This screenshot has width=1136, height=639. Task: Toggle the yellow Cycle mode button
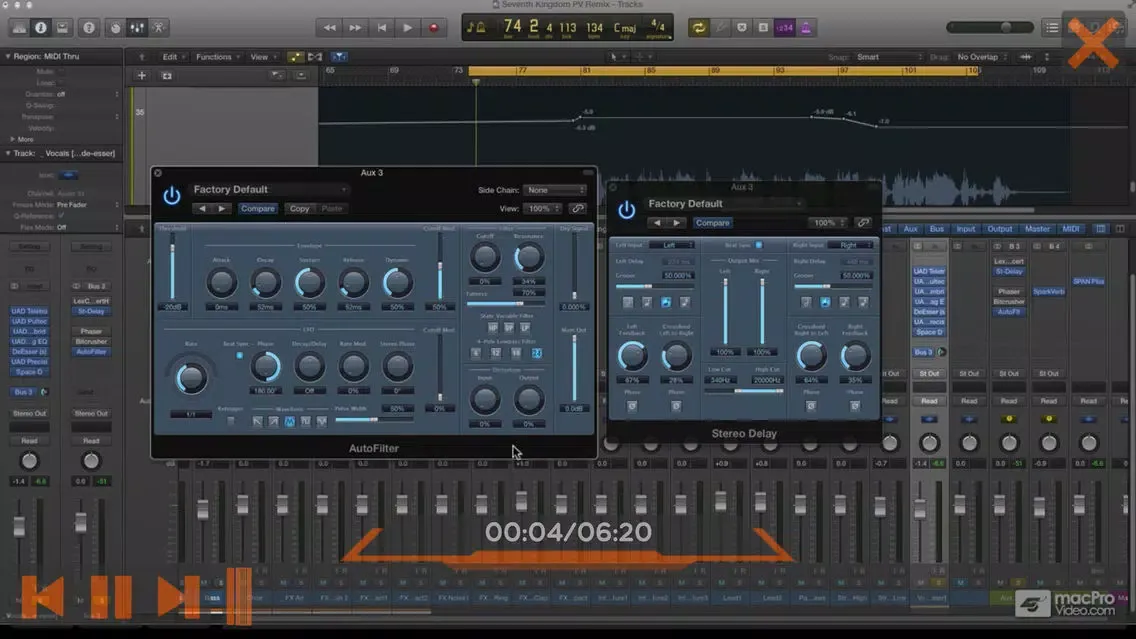click(x=698, y=28)
